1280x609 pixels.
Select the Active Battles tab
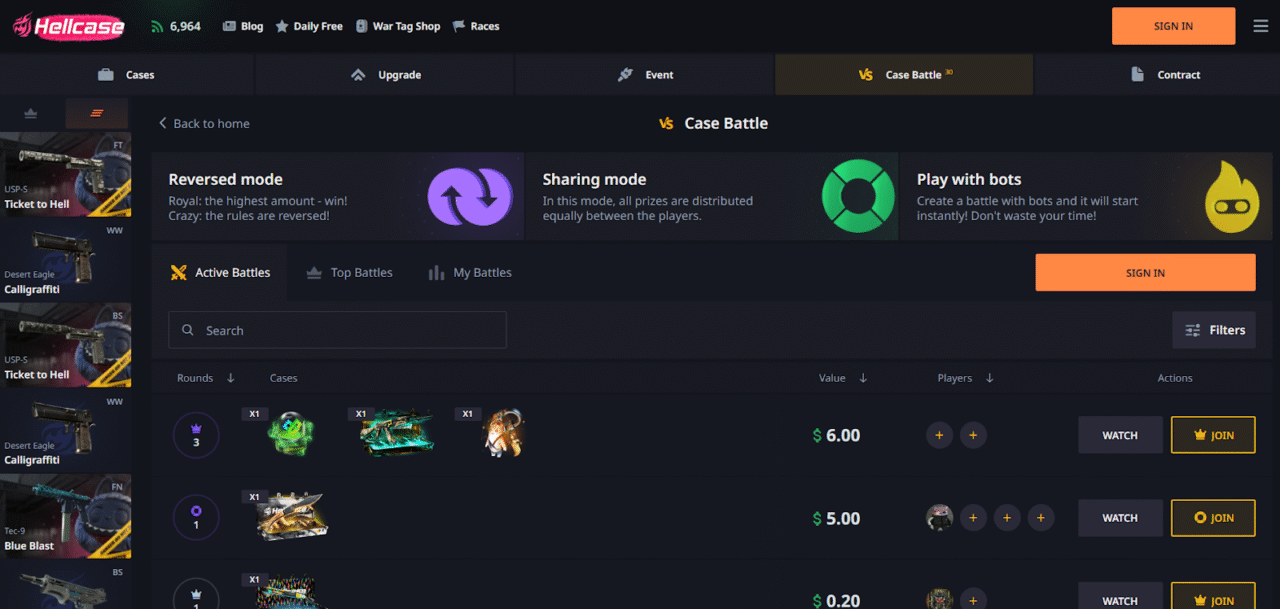pyautogui.click(x=220, y=273)
